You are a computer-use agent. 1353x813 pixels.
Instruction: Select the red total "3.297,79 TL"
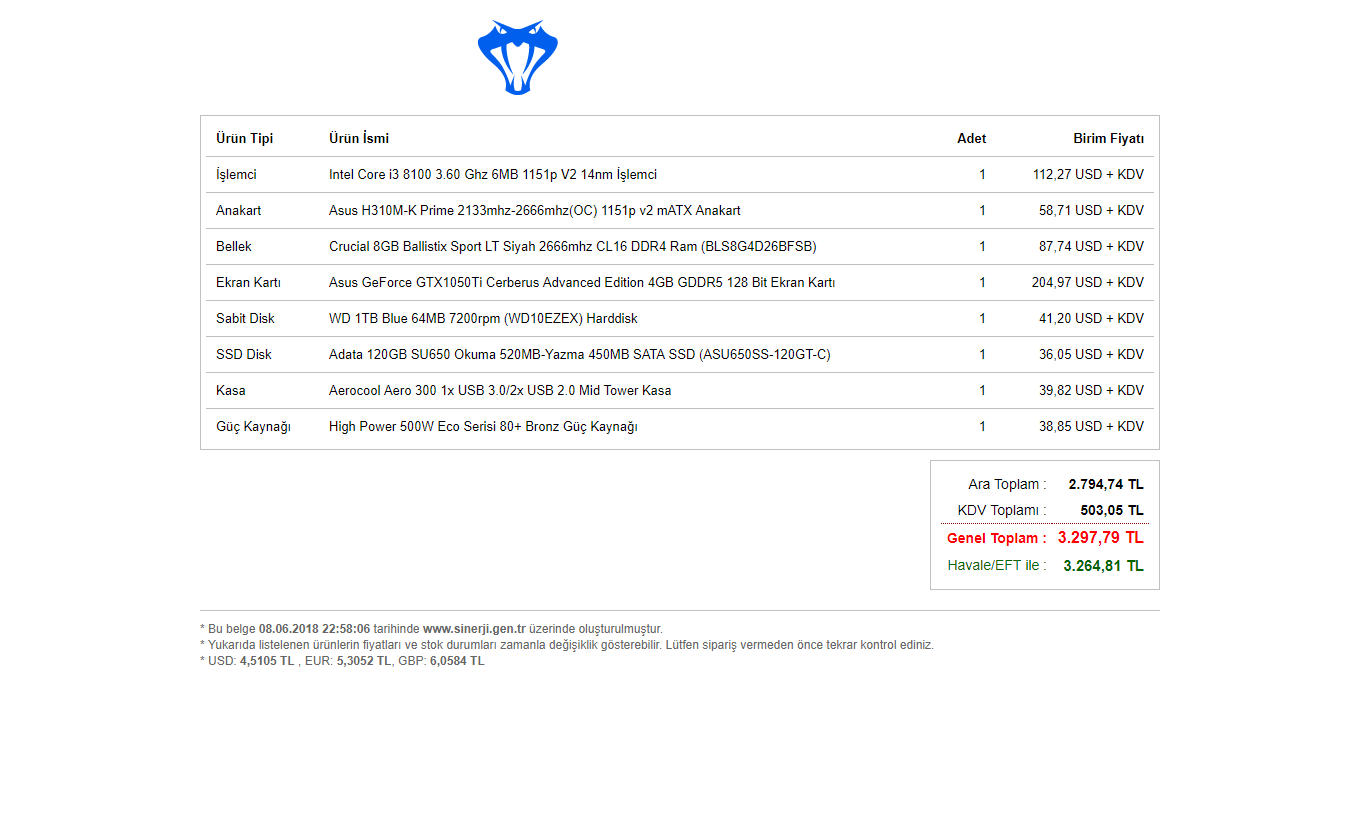click(x=1101, y=538)
